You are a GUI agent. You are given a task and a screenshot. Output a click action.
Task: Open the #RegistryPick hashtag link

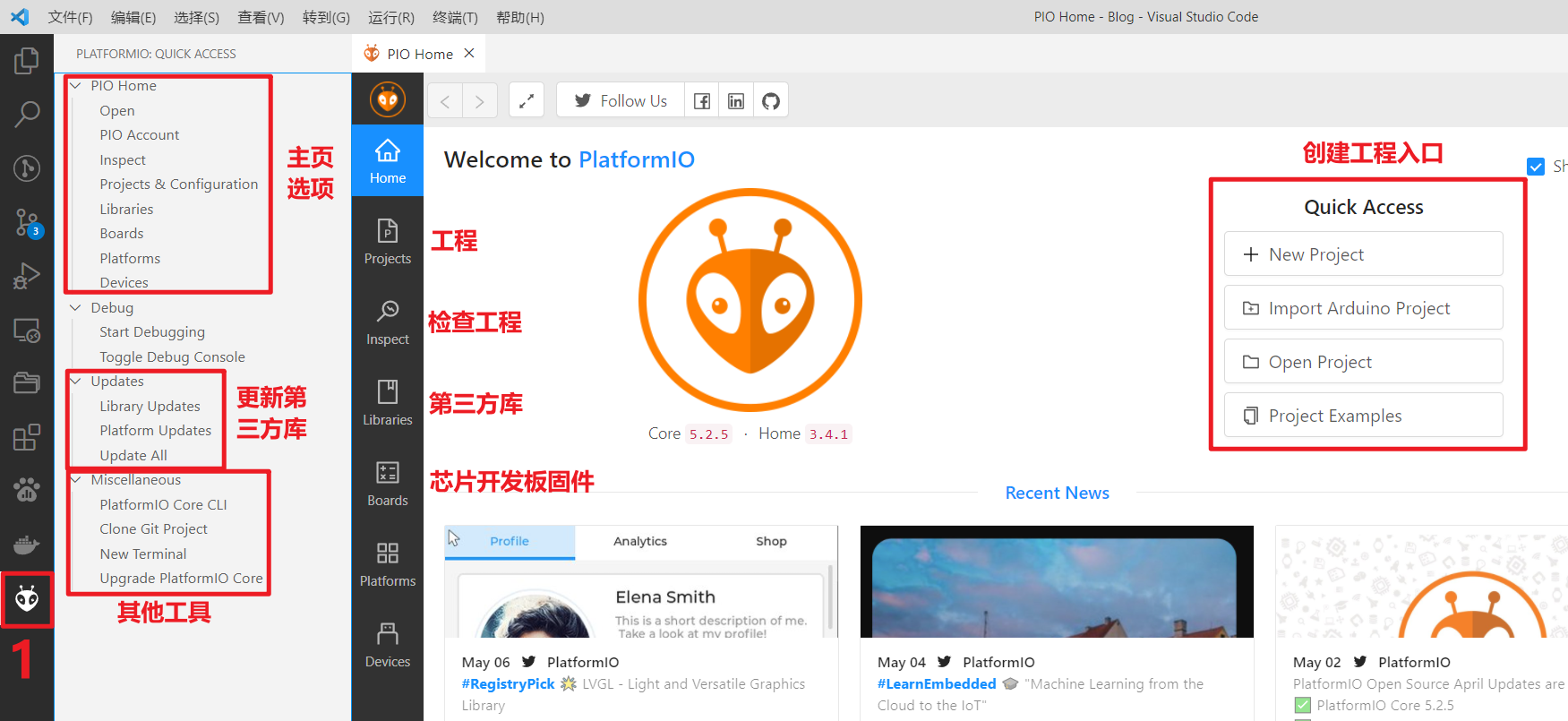pos(508,684)
